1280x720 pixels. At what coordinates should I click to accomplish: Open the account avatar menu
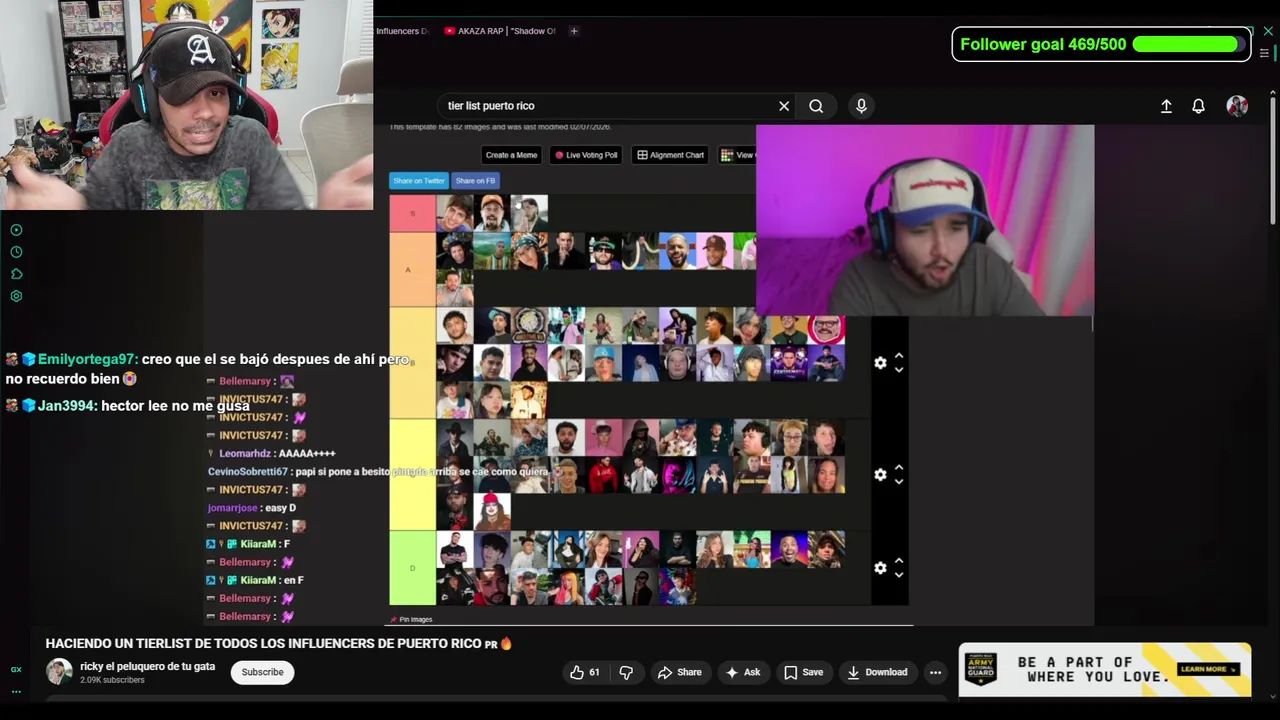pos(1237,106)
